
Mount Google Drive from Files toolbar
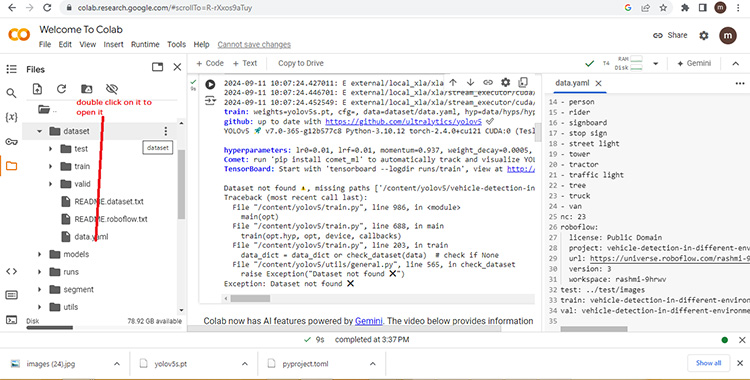click(87, 89)
